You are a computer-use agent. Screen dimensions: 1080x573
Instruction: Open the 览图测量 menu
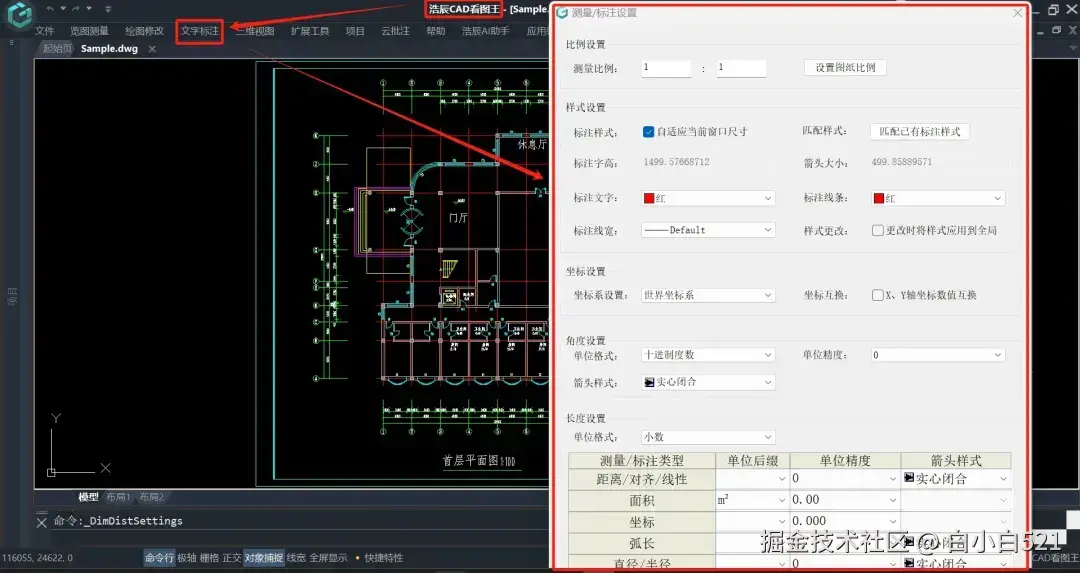(x=90, y=31)
